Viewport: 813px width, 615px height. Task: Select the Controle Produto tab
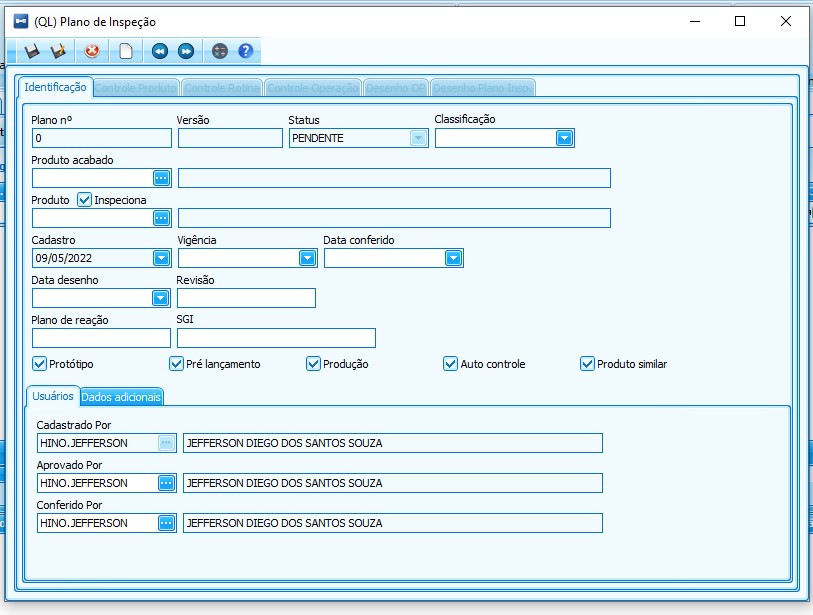coord(136,88)
